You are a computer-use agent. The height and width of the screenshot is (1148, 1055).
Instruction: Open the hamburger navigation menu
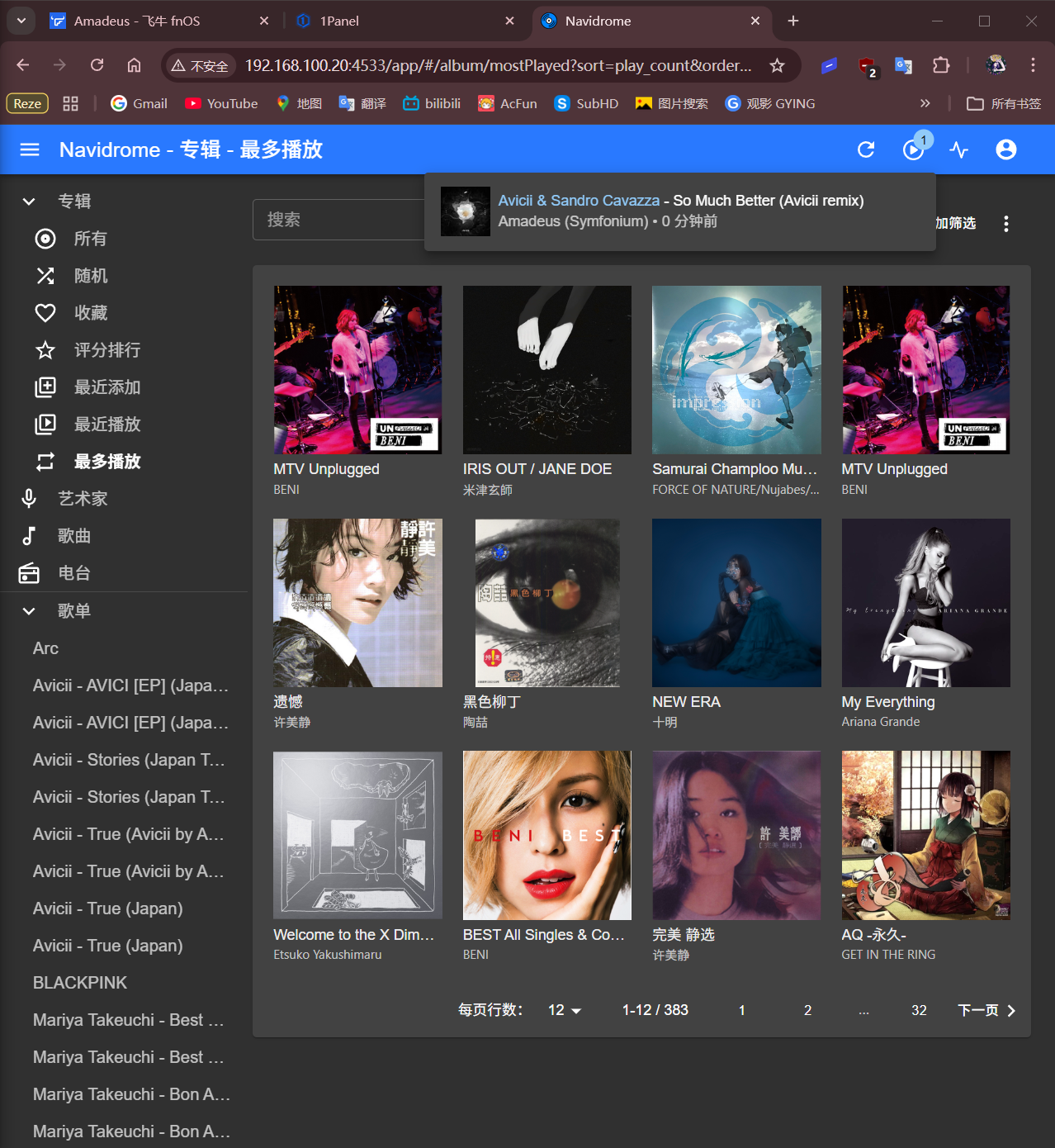point(30,149)
